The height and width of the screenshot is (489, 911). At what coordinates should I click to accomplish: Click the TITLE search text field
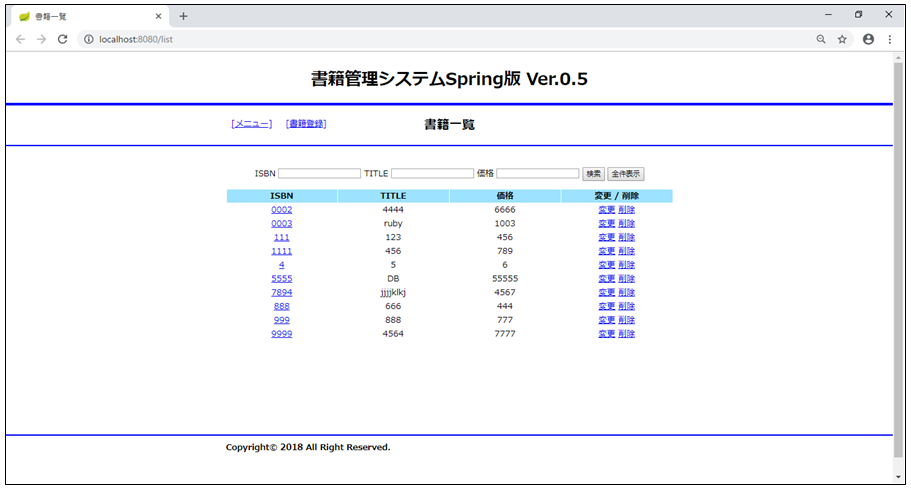click(432, 174)
